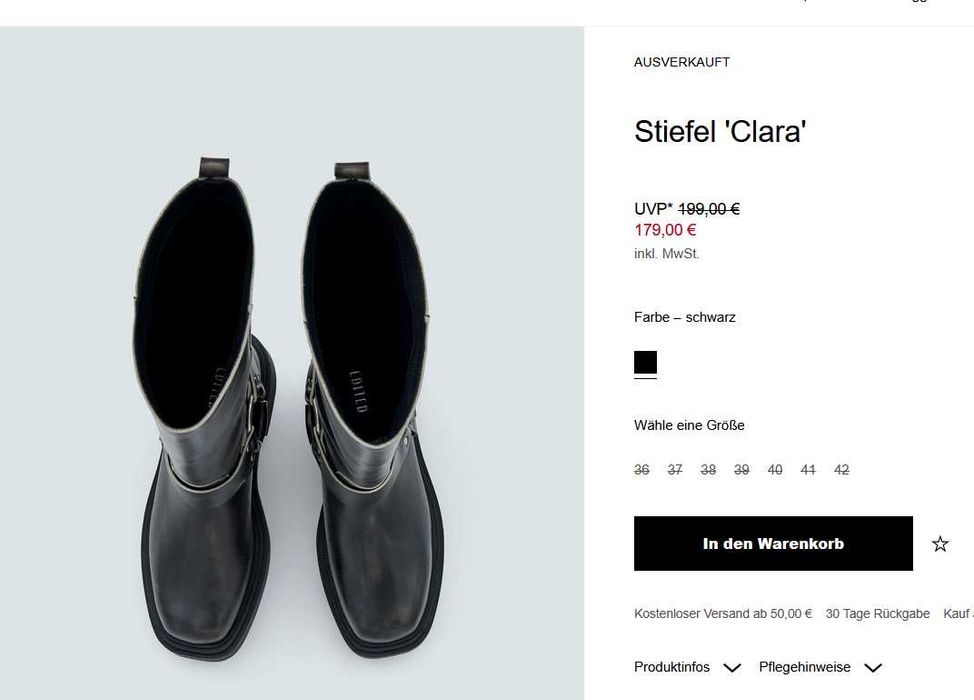Select size 39

(x=741, y=470)
